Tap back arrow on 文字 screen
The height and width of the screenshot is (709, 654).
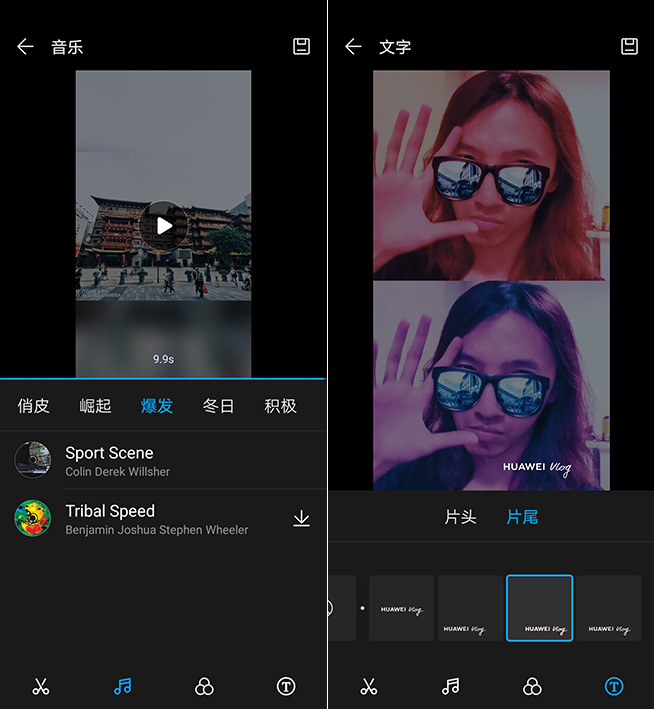point(353,47)
